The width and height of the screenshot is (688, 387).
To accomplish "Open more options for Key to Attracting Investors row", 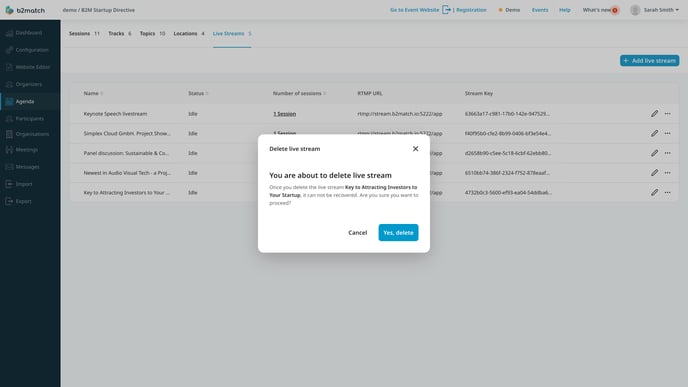I will point(667,193).
